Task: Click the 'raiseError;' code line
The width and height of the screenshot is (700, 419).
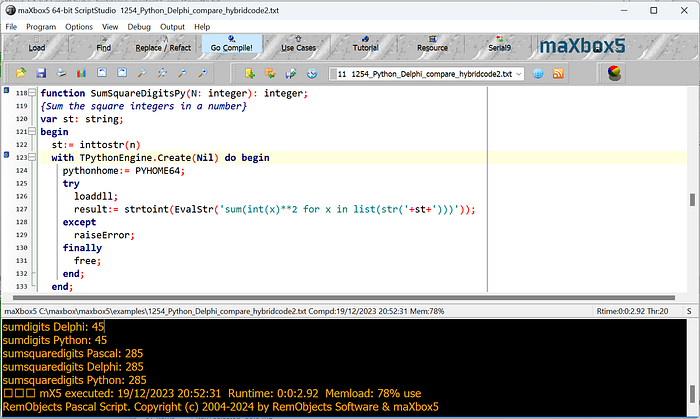Action: 104,235
